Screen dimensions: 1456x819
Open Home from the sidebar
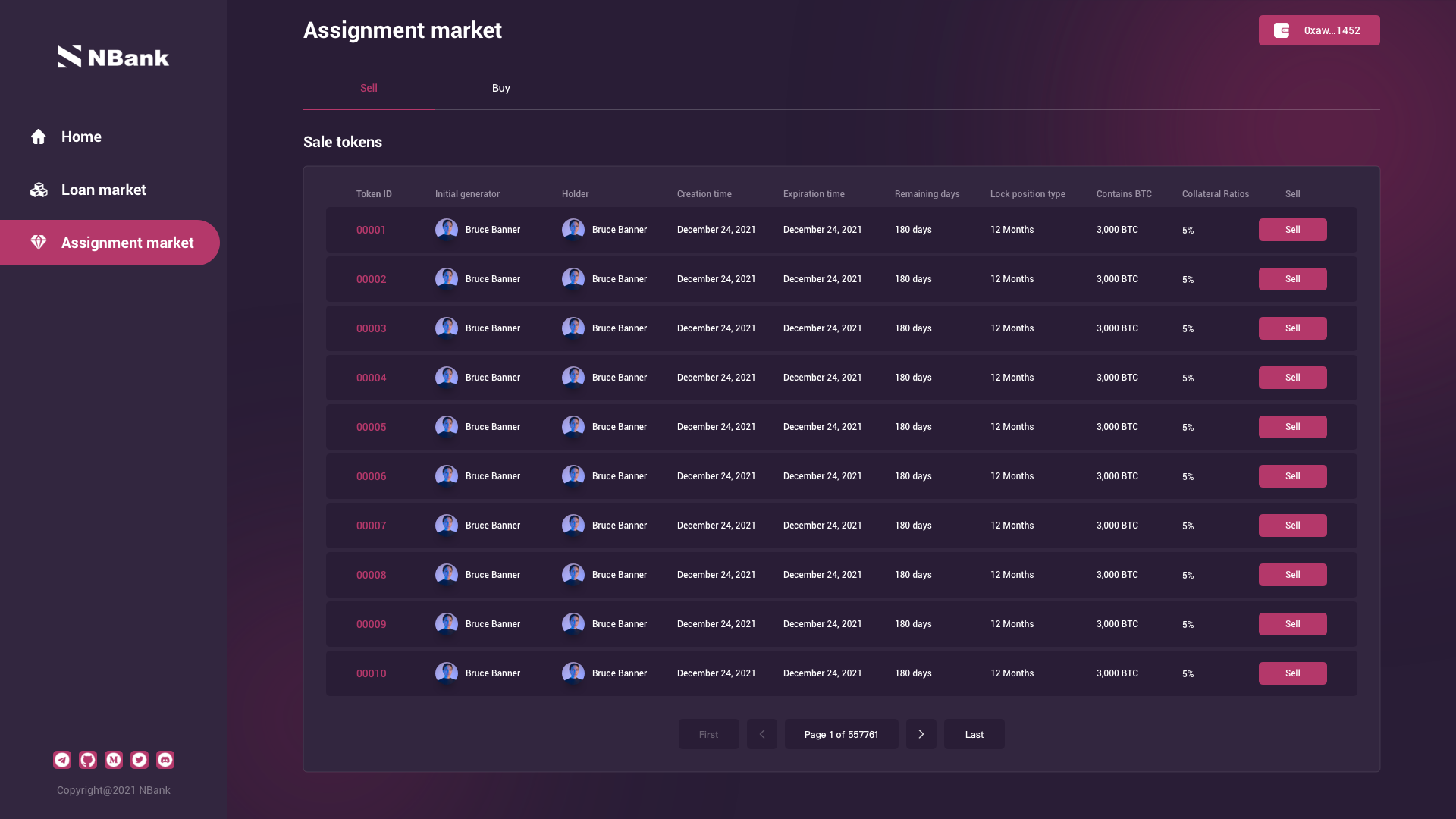pos(80,136)
